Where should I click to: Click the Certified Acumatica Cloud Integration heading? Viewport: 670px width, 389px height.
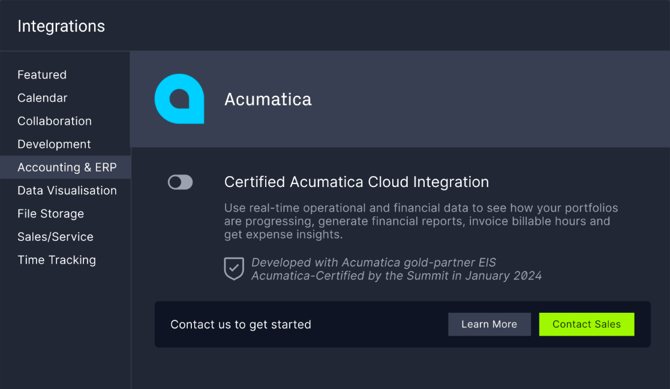coord(356,182)
